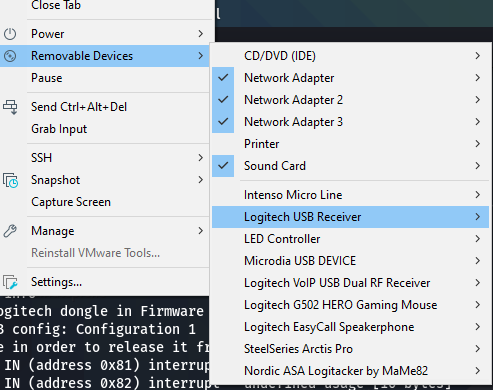Expand the Printer submenu arrow

click(x=478, y=144)
